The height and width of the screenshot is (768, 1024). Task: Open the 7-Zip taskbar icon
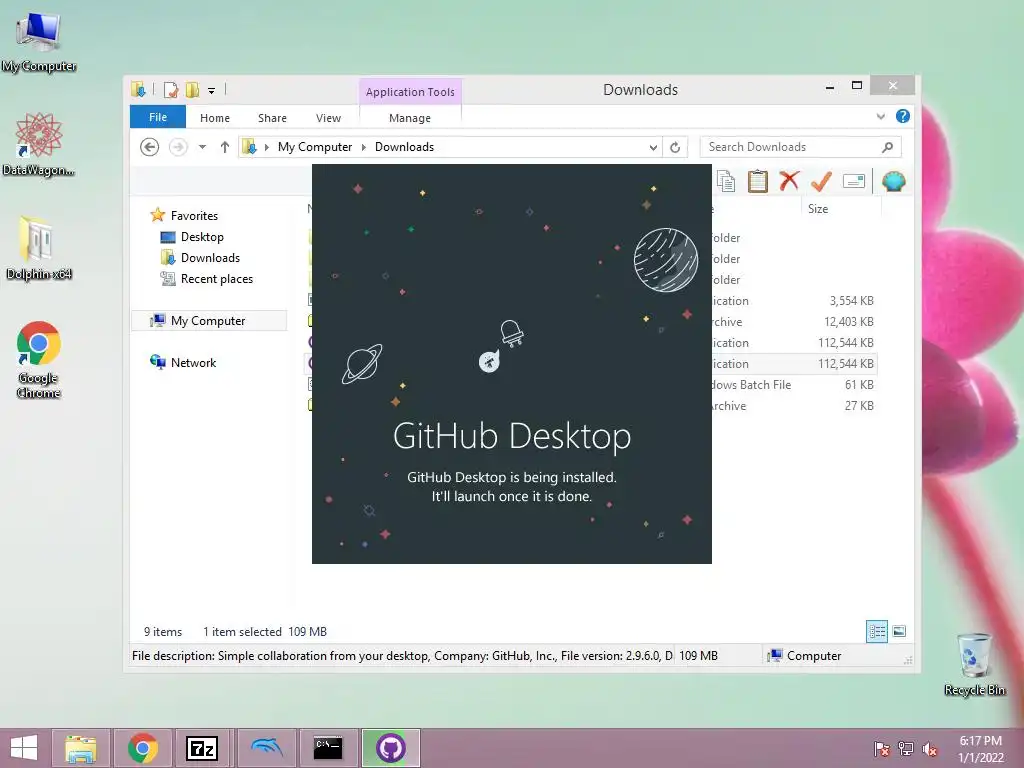click(202, 748)
